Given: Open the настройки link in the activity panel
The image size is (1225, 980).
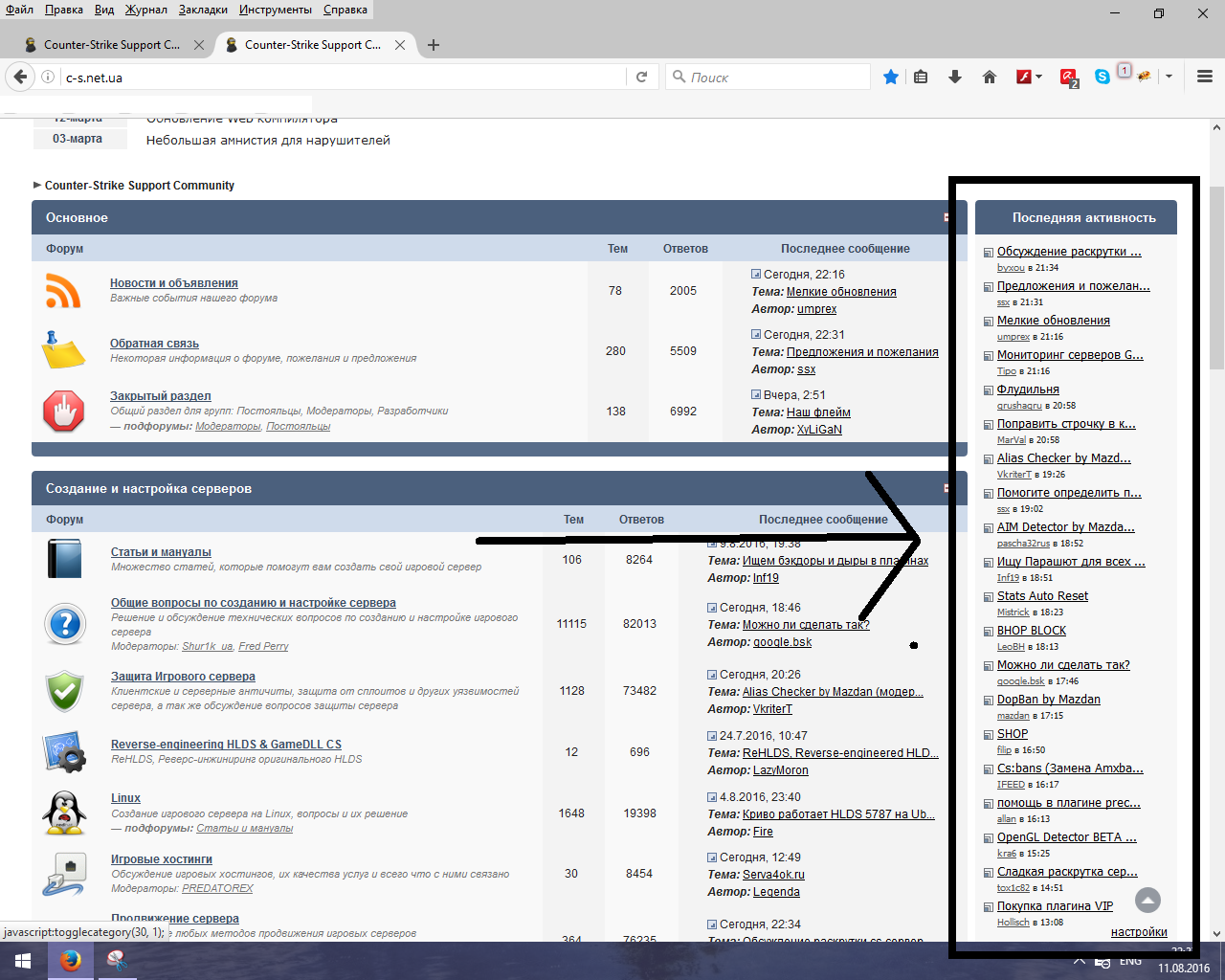Looking at the screenshot, I should [x=1139, y=932].
